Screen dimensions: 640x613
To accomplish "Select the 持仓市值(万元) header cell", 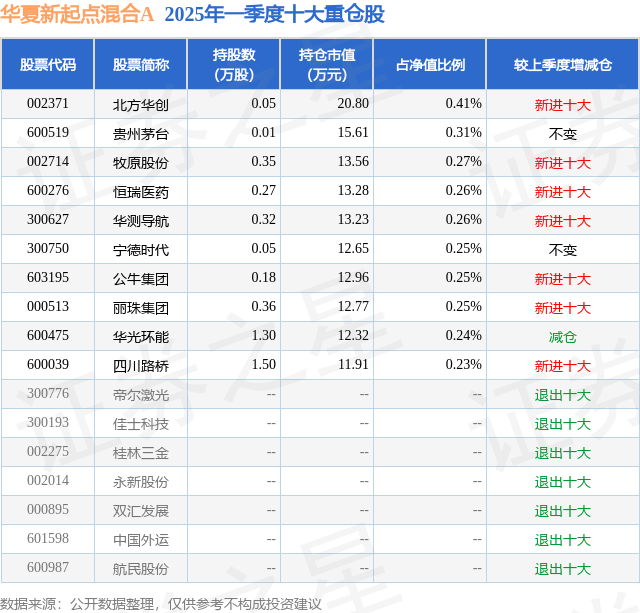I will (x=327, y=64).
